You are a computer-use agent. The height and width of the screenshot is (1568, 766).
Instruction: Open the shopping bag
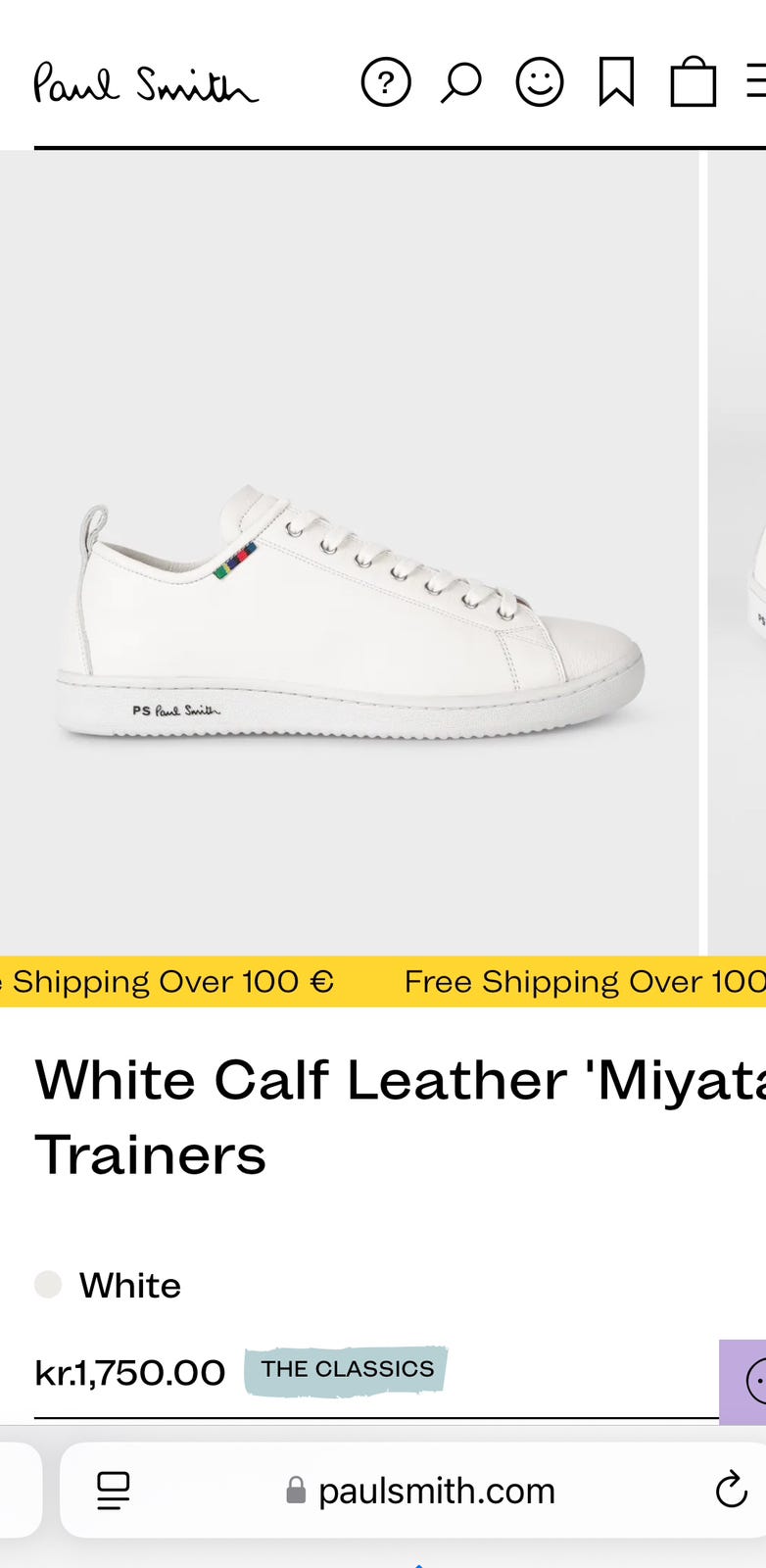(693, 82)
